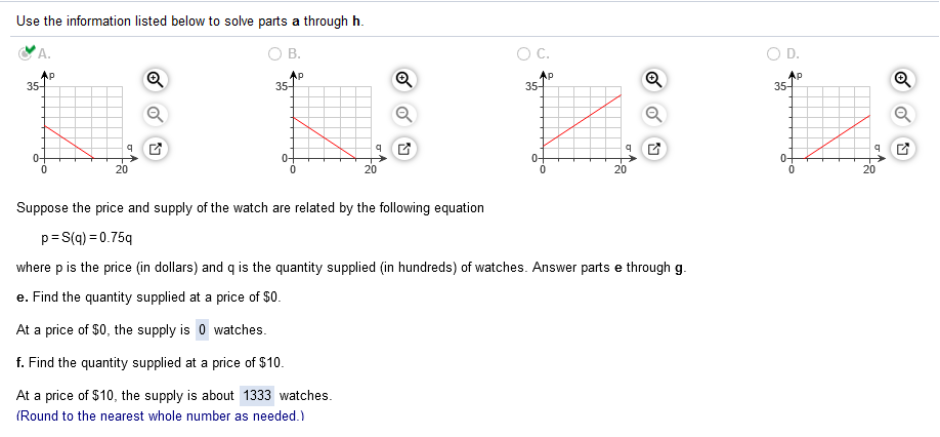Zoom in on graph B
Image resolution: width=940 pixels, height=437 pixels.
tap(404, 79)
